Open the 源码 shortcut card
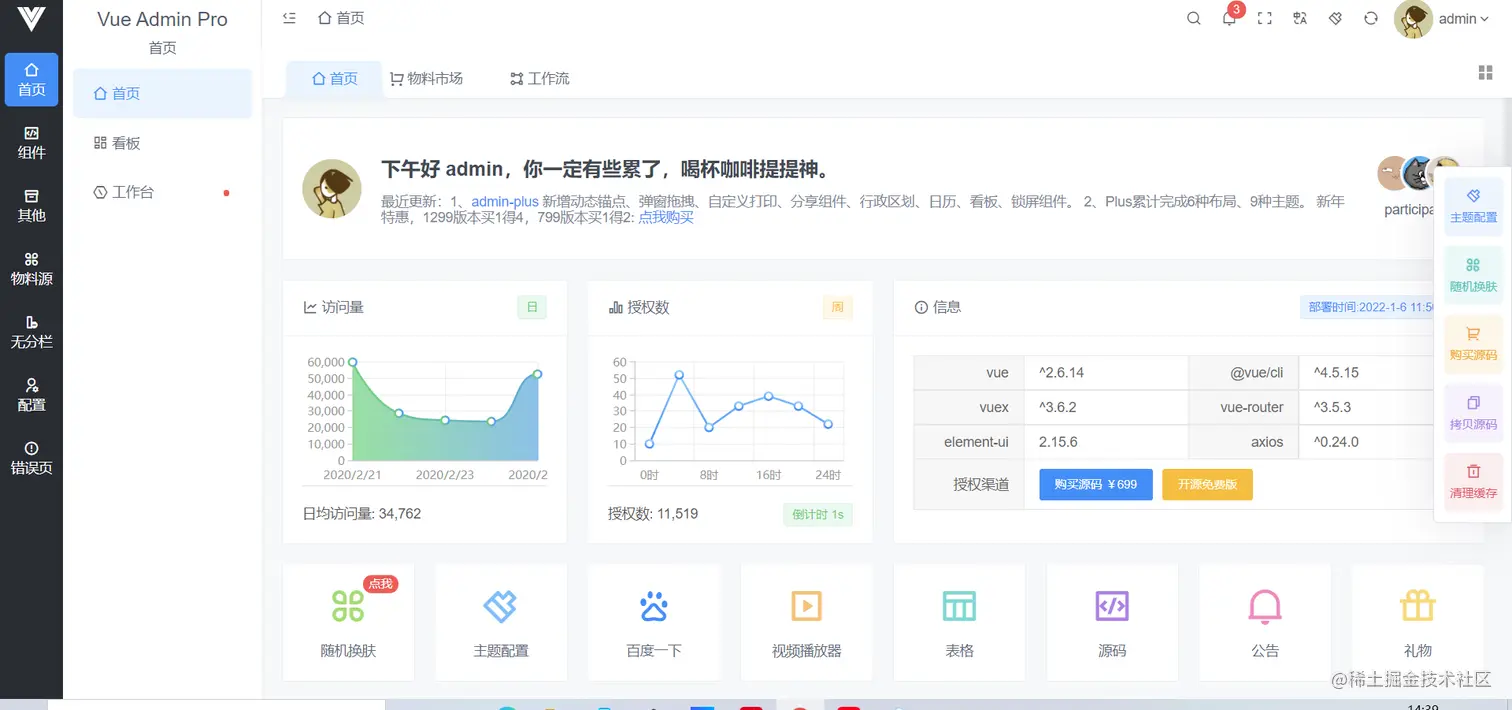This screenshot has width=1512, height=710. coord(1112,622)
